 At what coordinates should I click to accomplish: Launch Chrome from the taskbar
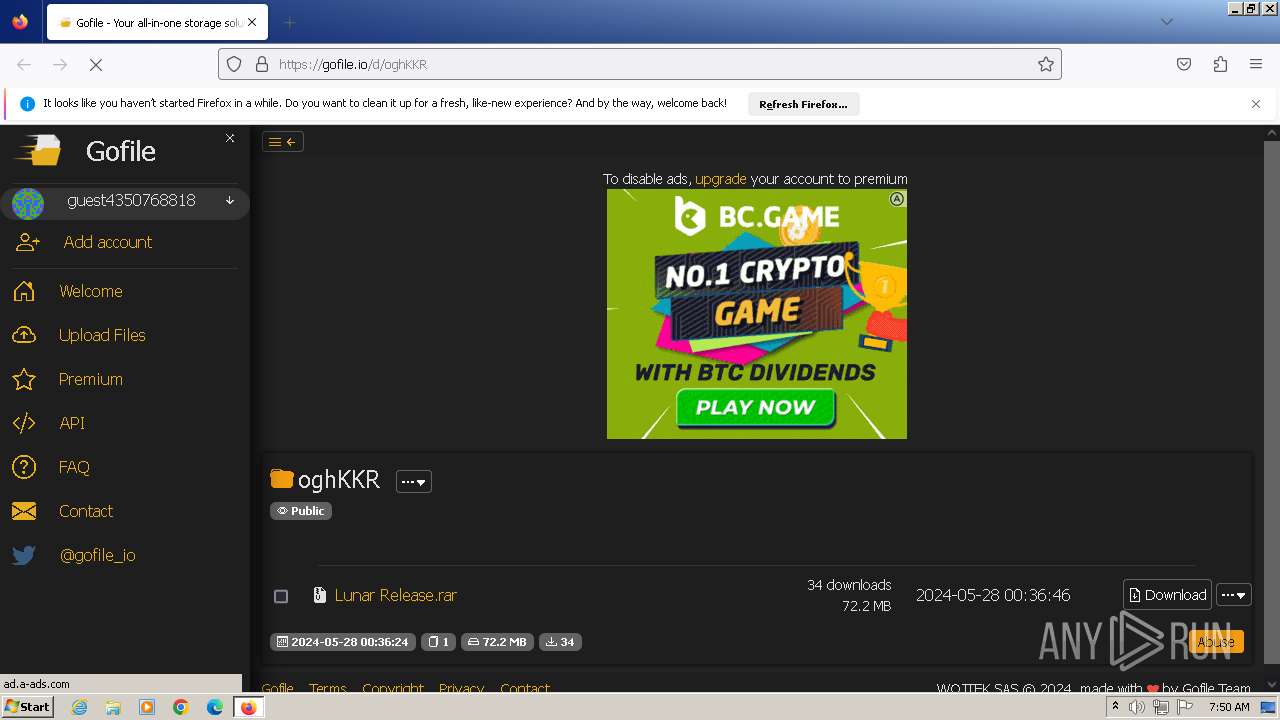click(181, 707)
